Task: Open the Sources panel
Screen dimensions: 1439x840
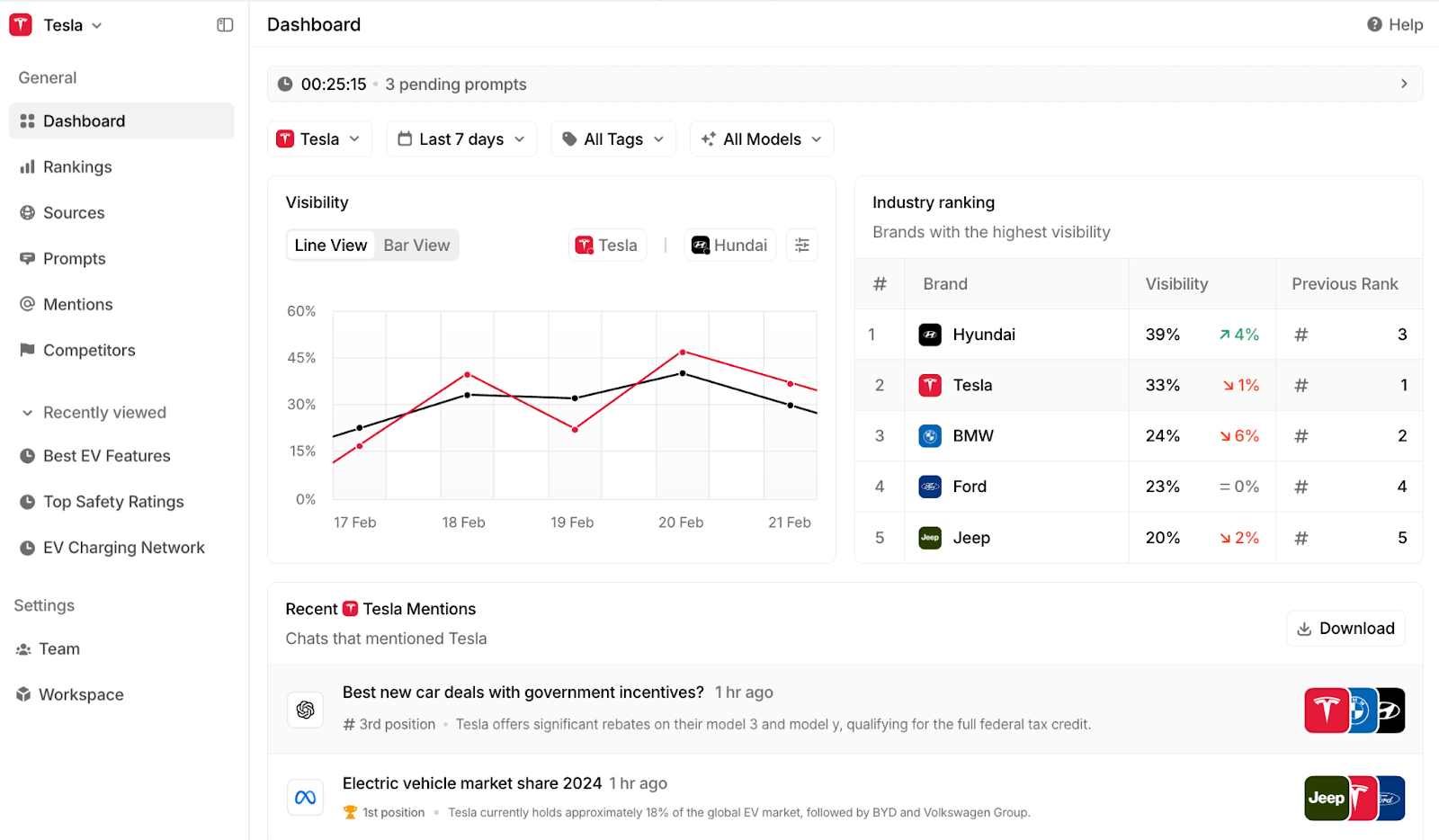Action: coord(73,212)
